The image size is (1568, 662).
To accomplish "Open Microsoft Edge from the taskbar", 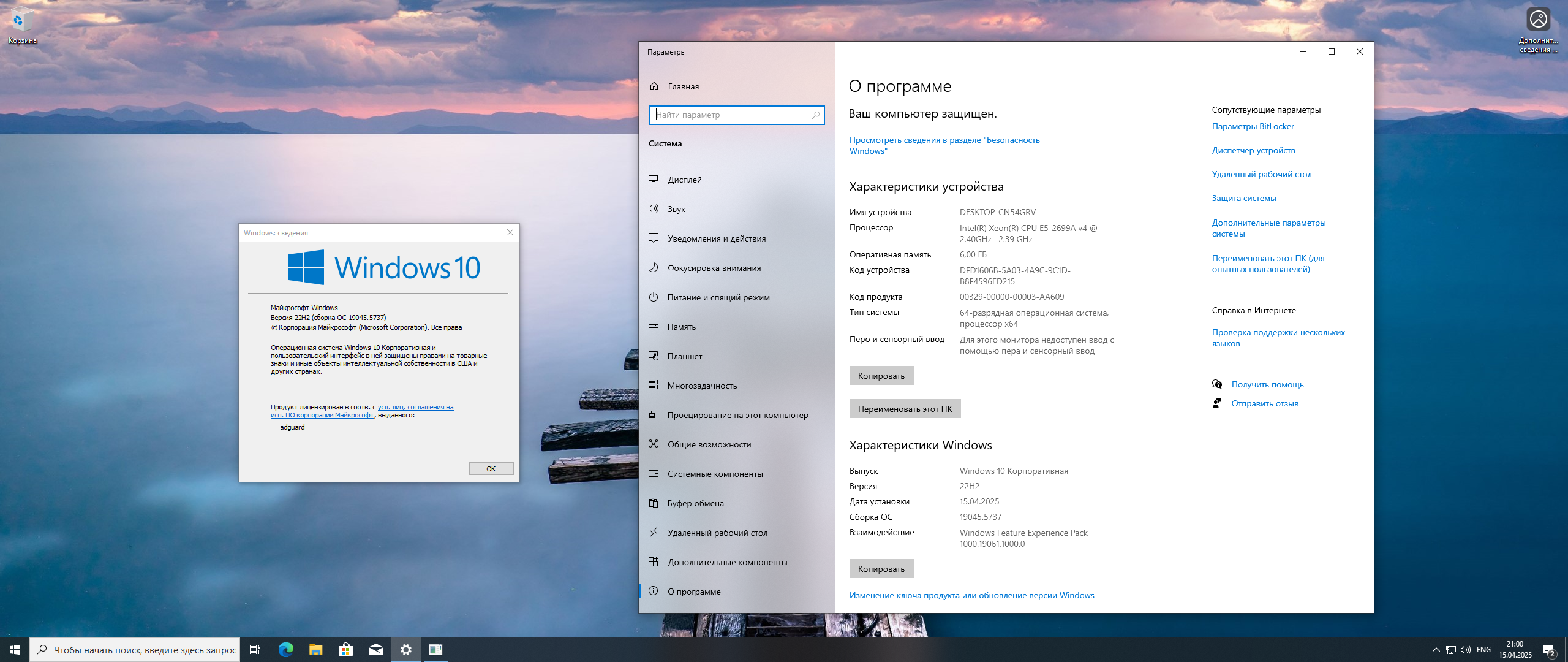I will pyautogui.click(x=286, y=650).
